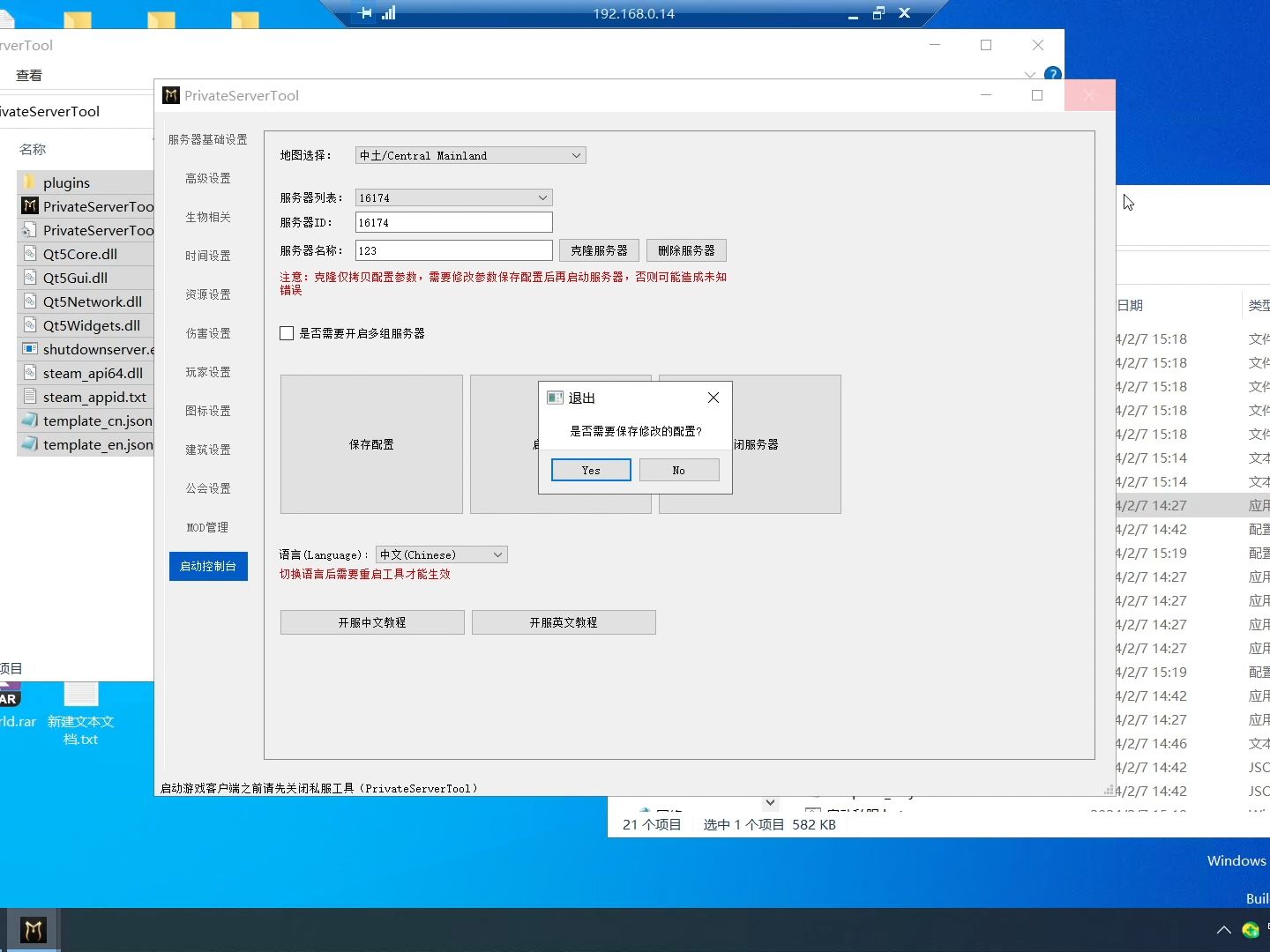
Task: Collapse the Explorer ribbon chevron
Action: point(1029,74)
